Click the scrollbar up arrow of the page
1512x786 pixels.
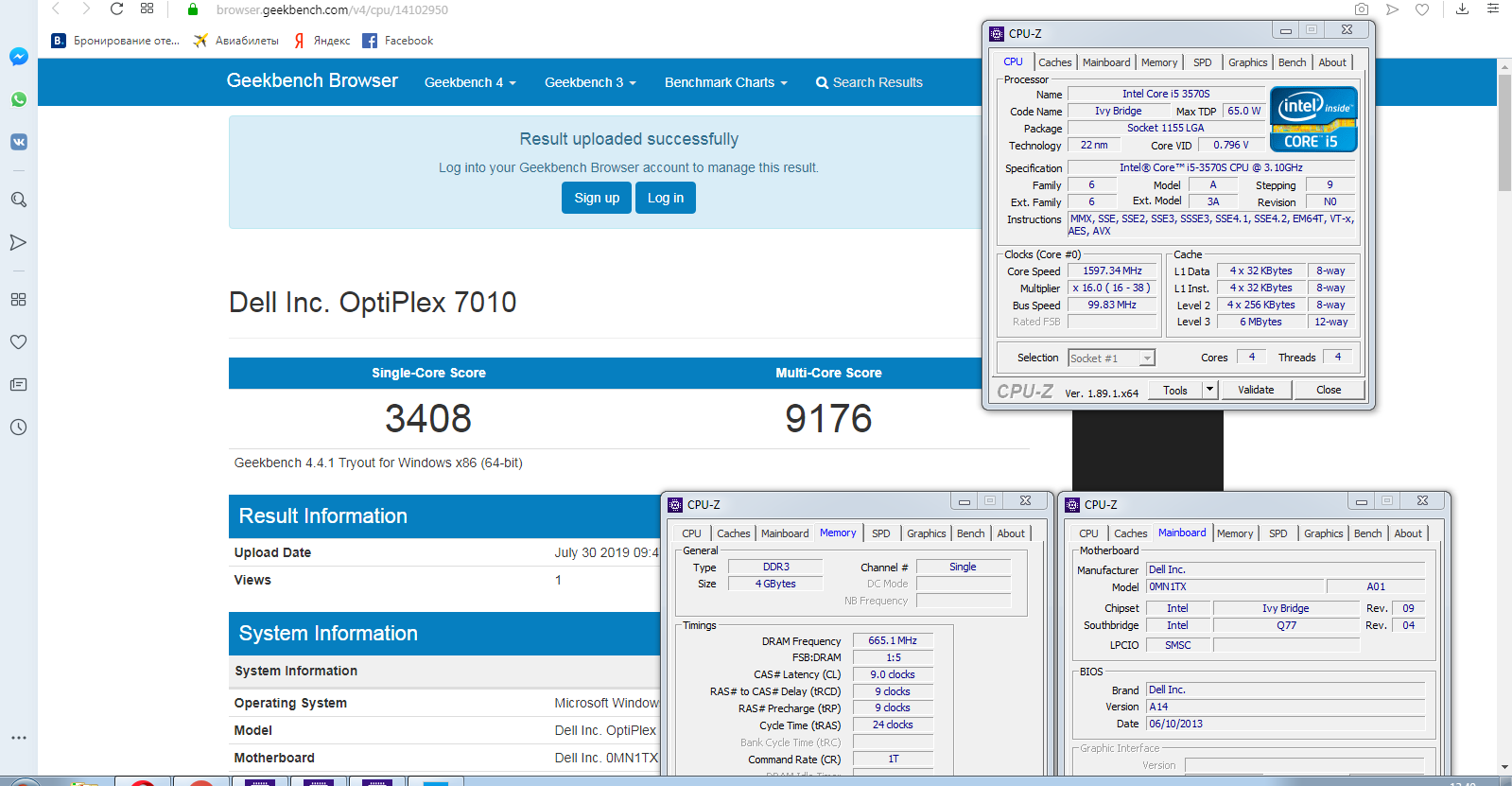(1504, 67)
